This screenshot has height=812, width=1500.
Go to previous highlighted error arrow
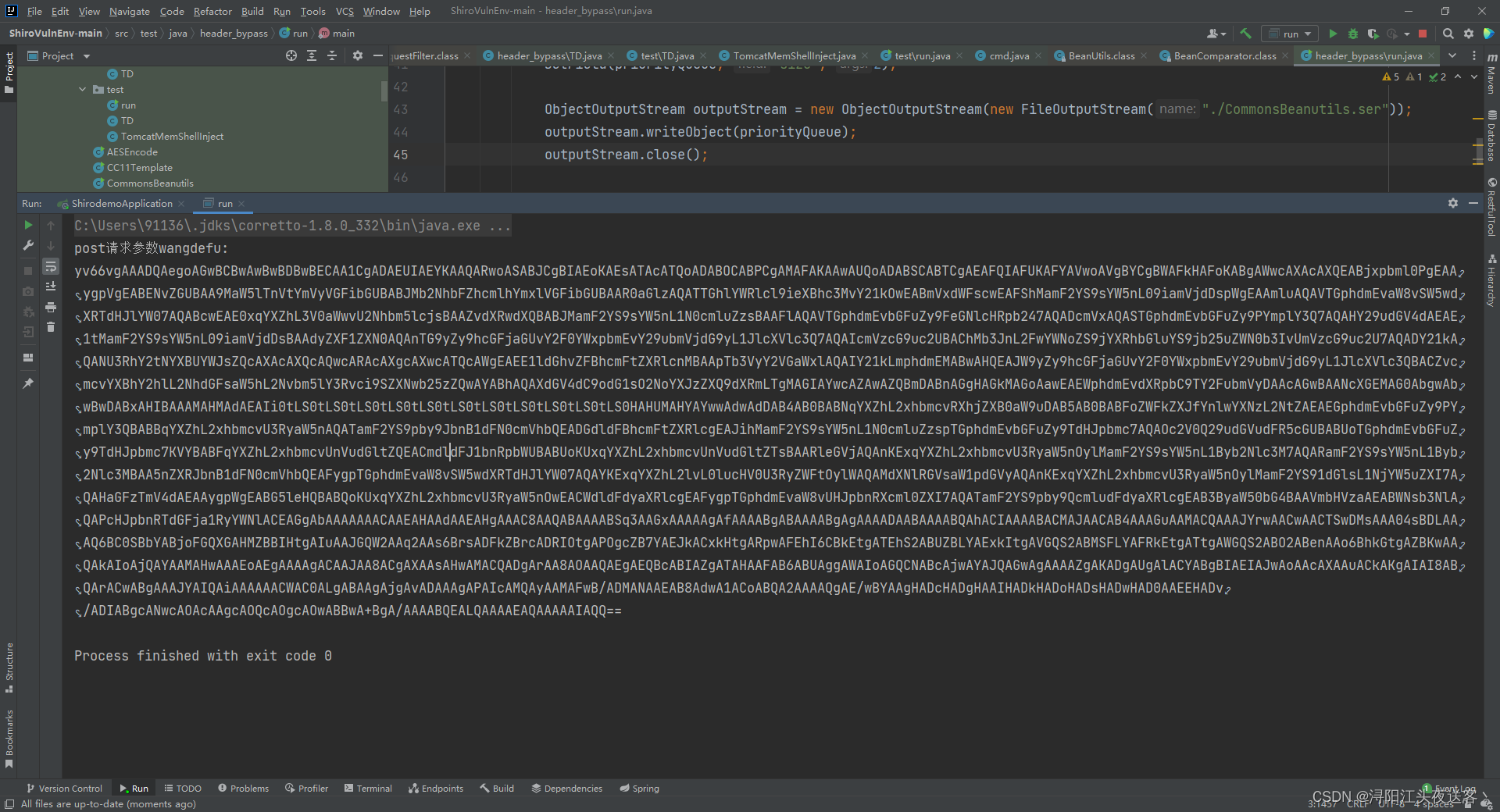click(1458, 77)
